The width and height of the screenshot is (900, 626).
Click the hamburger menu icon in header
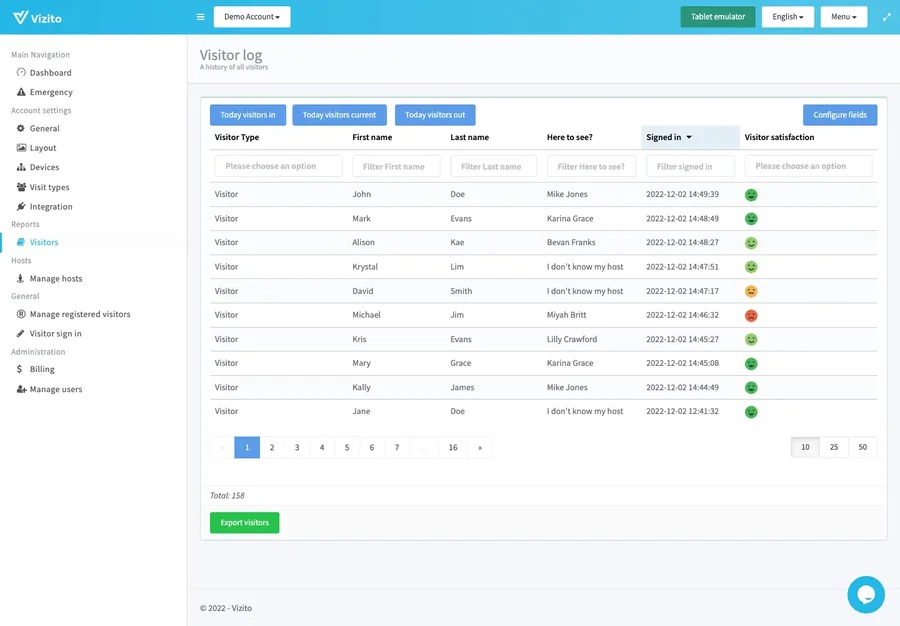[x=200, y=17]
